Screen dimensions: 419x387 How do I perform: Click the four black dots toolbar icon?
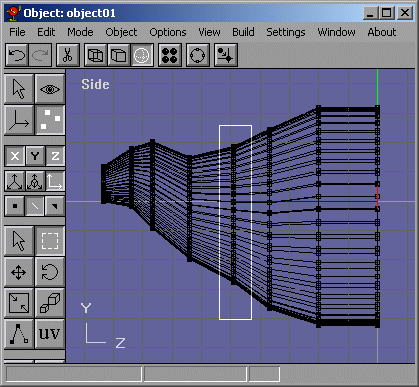click(x=170, y=55)
